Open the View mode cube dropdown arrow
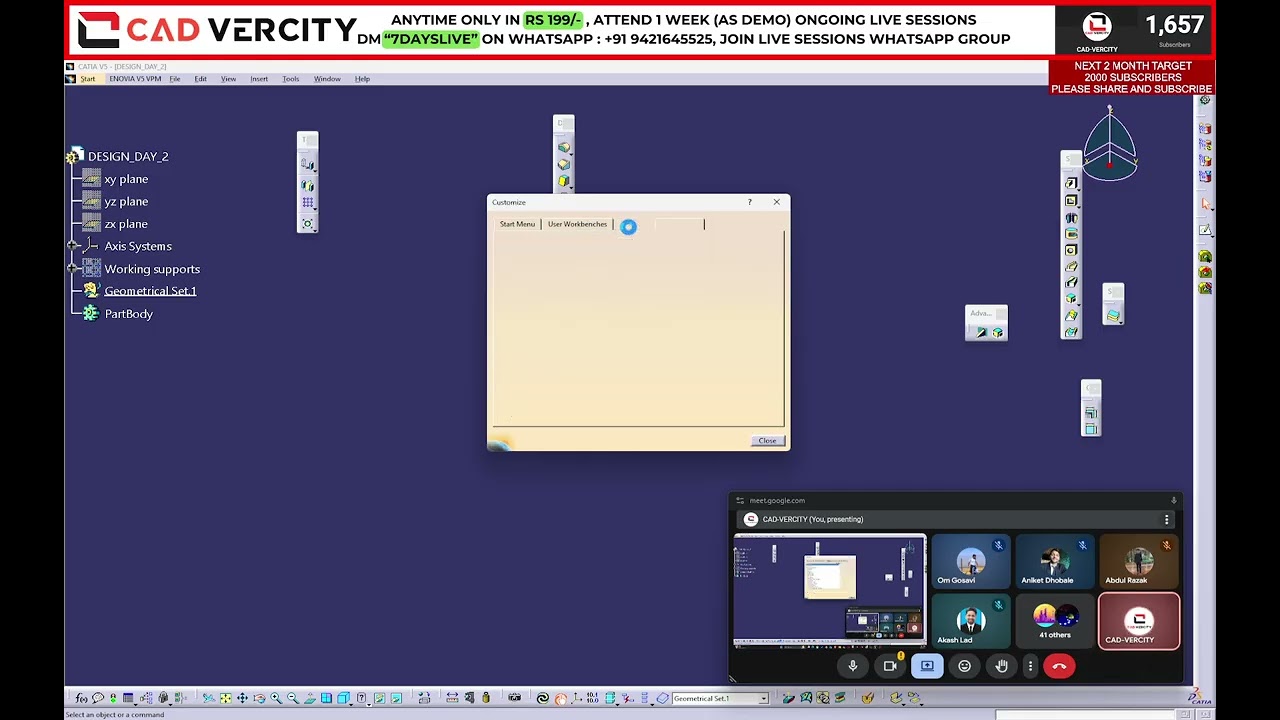The width and height of the screenshot is (1280, 720). [351, 703]
